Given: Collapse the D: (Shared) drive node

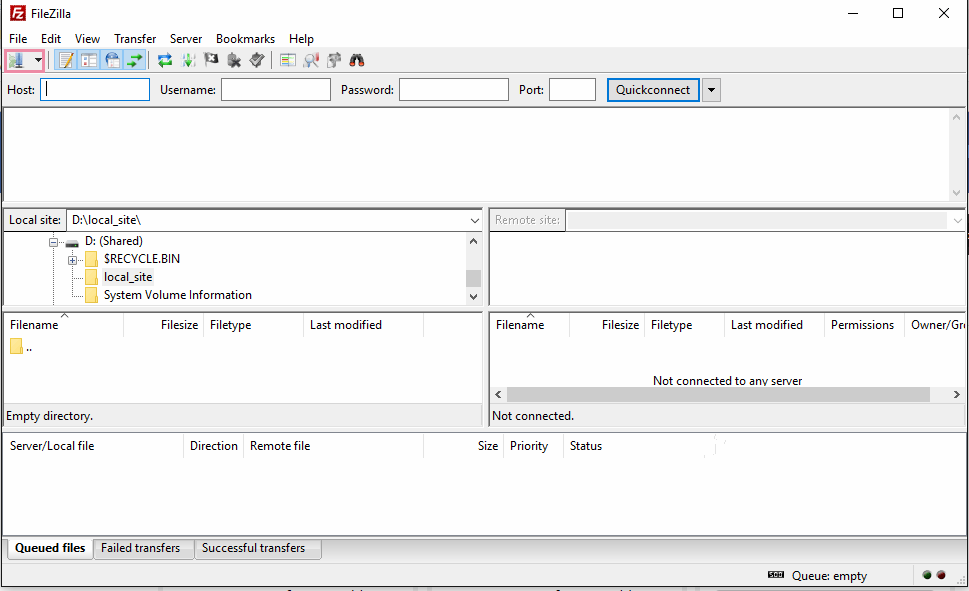Looking at the screenshot, I should (54, 242).
